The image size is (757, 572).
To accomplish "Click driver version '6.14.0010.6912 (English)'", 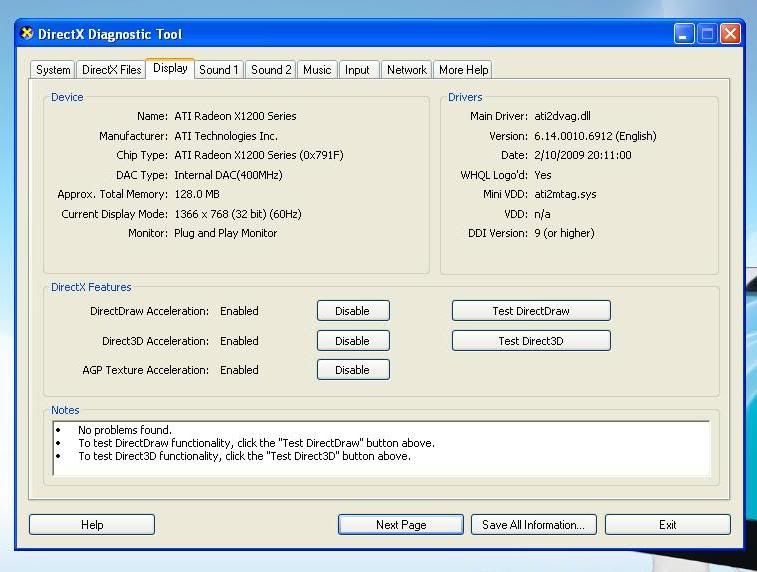I will tap(595, 136).
